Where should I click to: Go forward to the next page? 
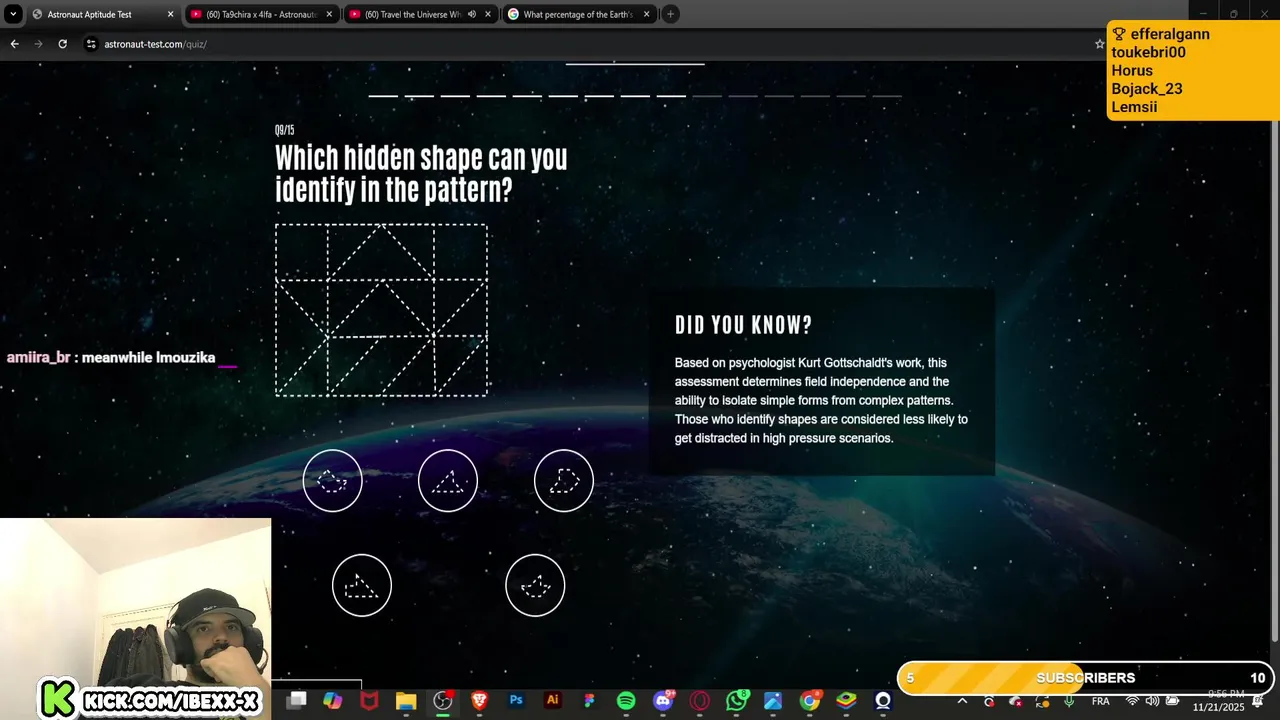pos(38,44)
